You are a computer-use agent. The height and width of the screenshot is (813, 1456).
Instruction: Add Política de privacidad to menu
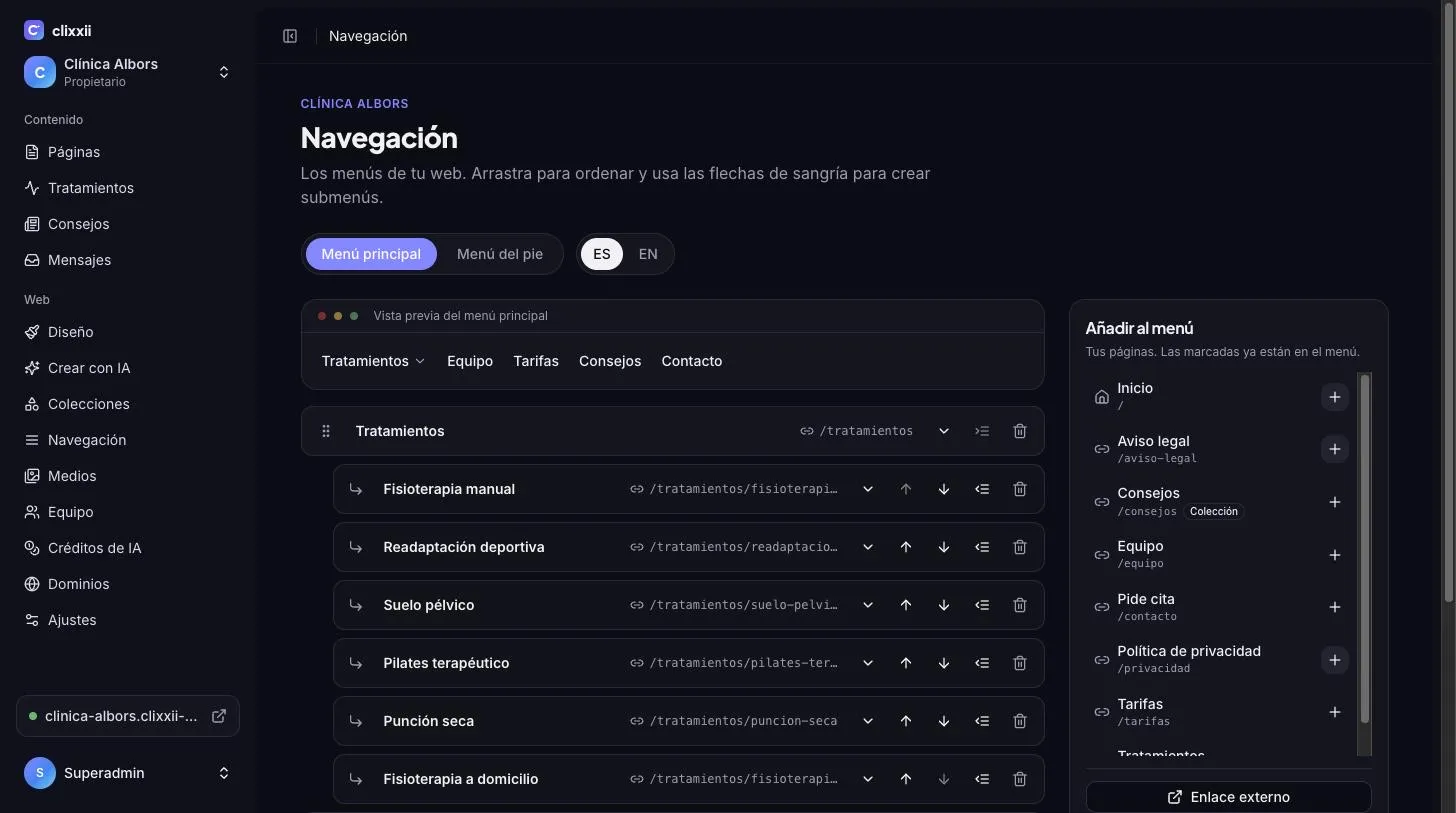(x=1334, y=660)
